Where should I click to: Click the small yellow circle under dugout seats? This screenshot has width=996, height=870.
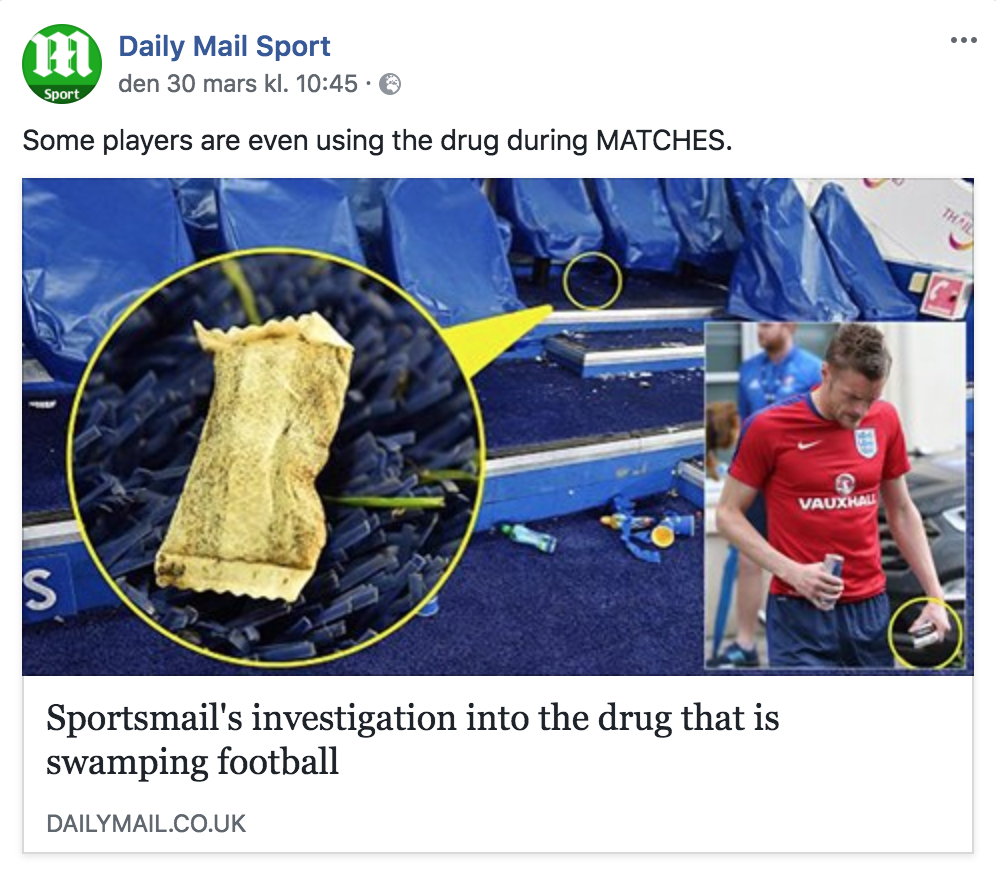pyautogui.click(x=592, y=281)
